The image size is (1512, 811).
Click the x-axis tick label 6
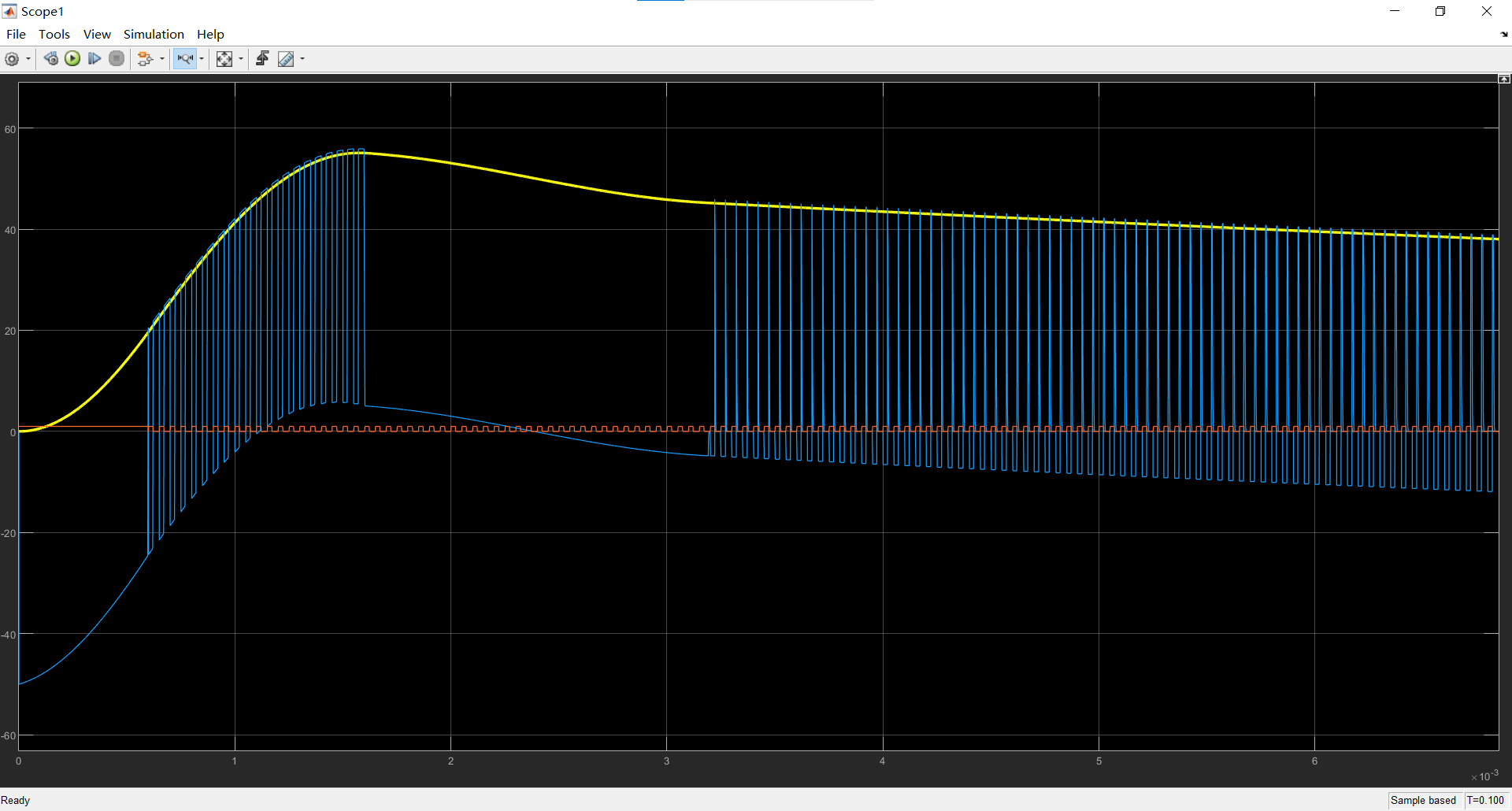click(1314, 761)
